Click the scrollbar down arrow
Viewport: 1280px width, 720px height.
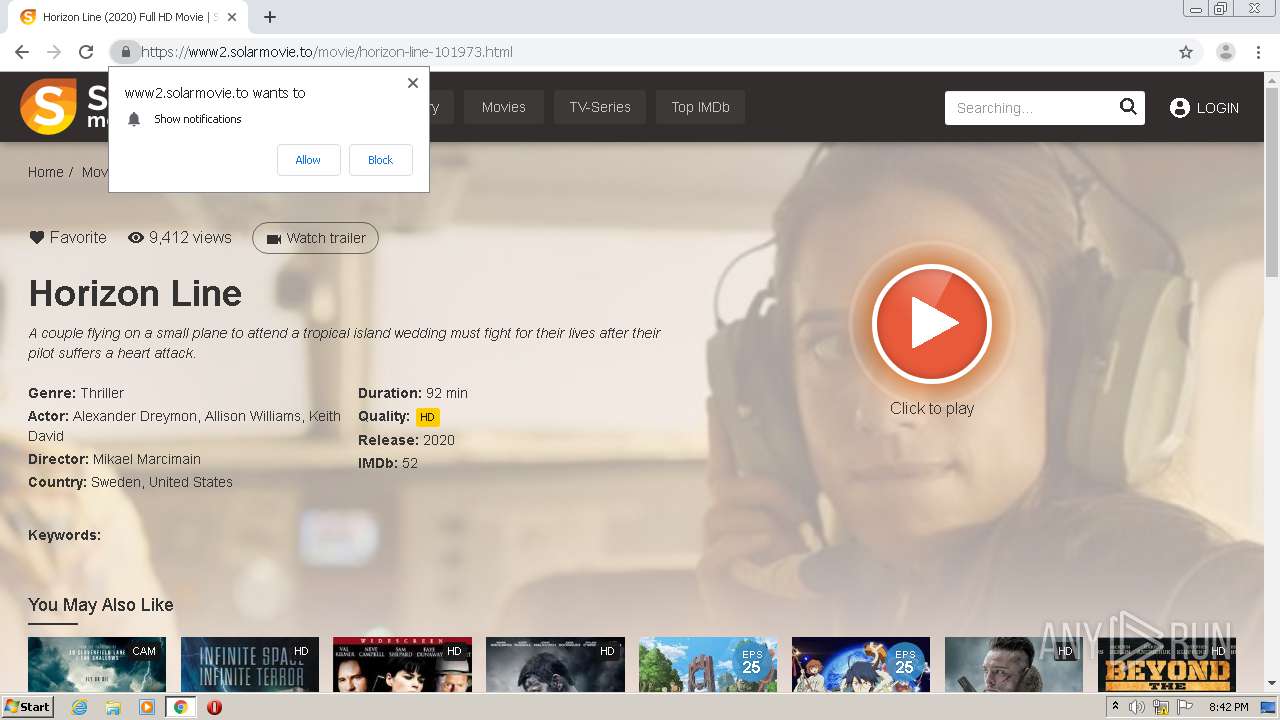click(x=1272, y=684)
